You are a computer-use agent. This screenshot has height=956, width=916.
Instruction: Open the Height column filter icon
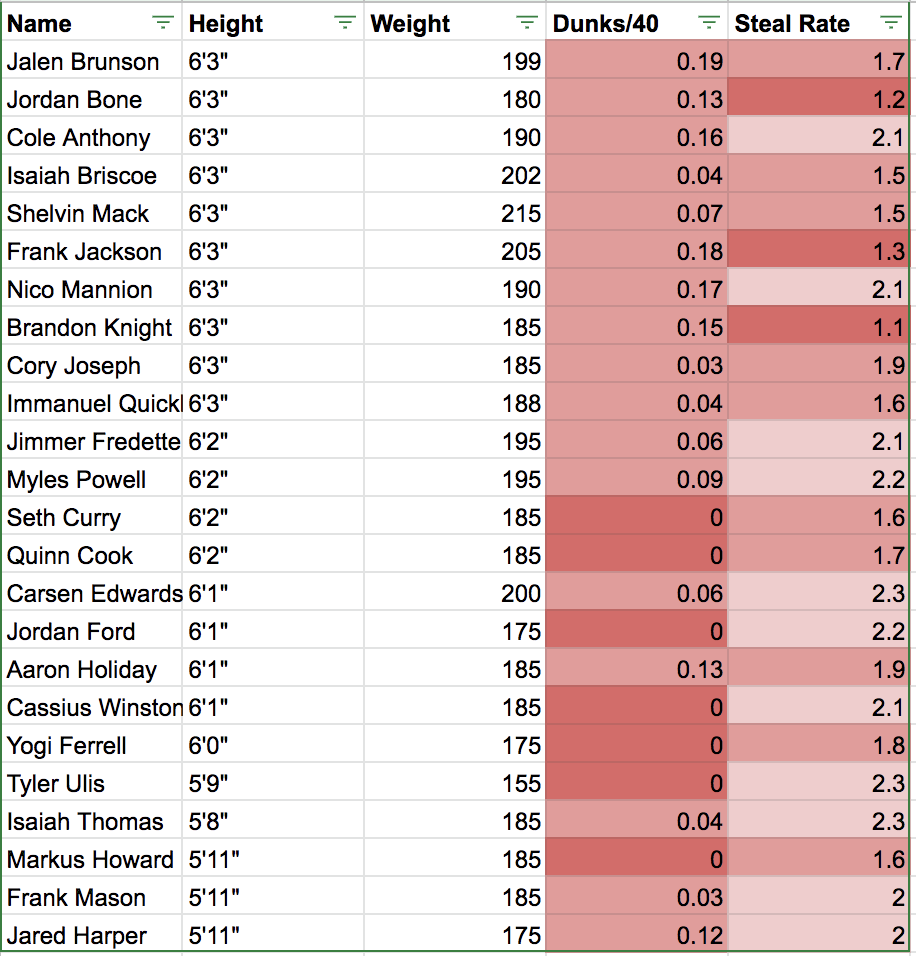tap(345, 23)
